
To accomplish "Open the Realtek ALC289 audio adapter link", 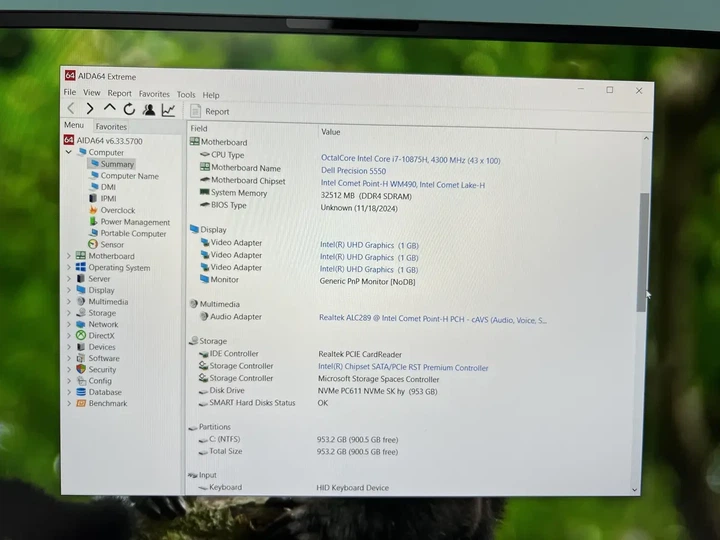I will click(x=433, y=319).
